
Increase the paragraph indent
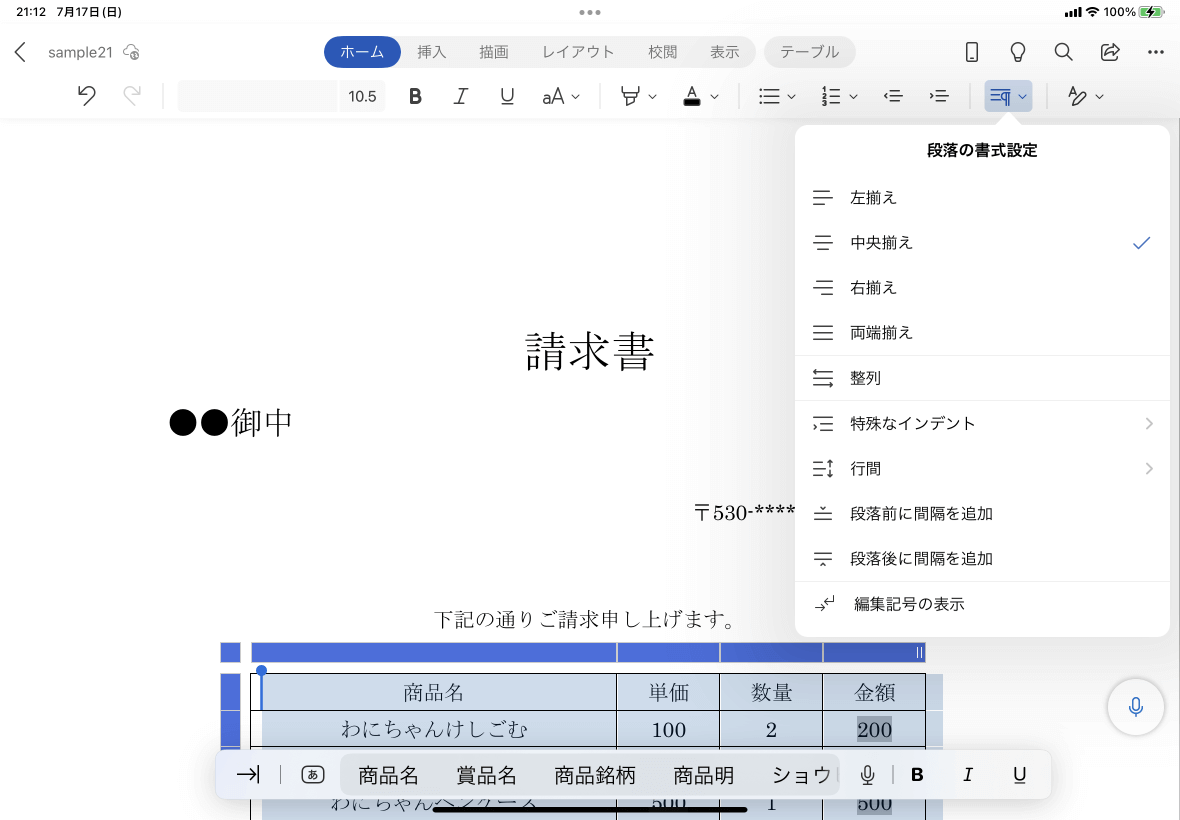[939, 96]
